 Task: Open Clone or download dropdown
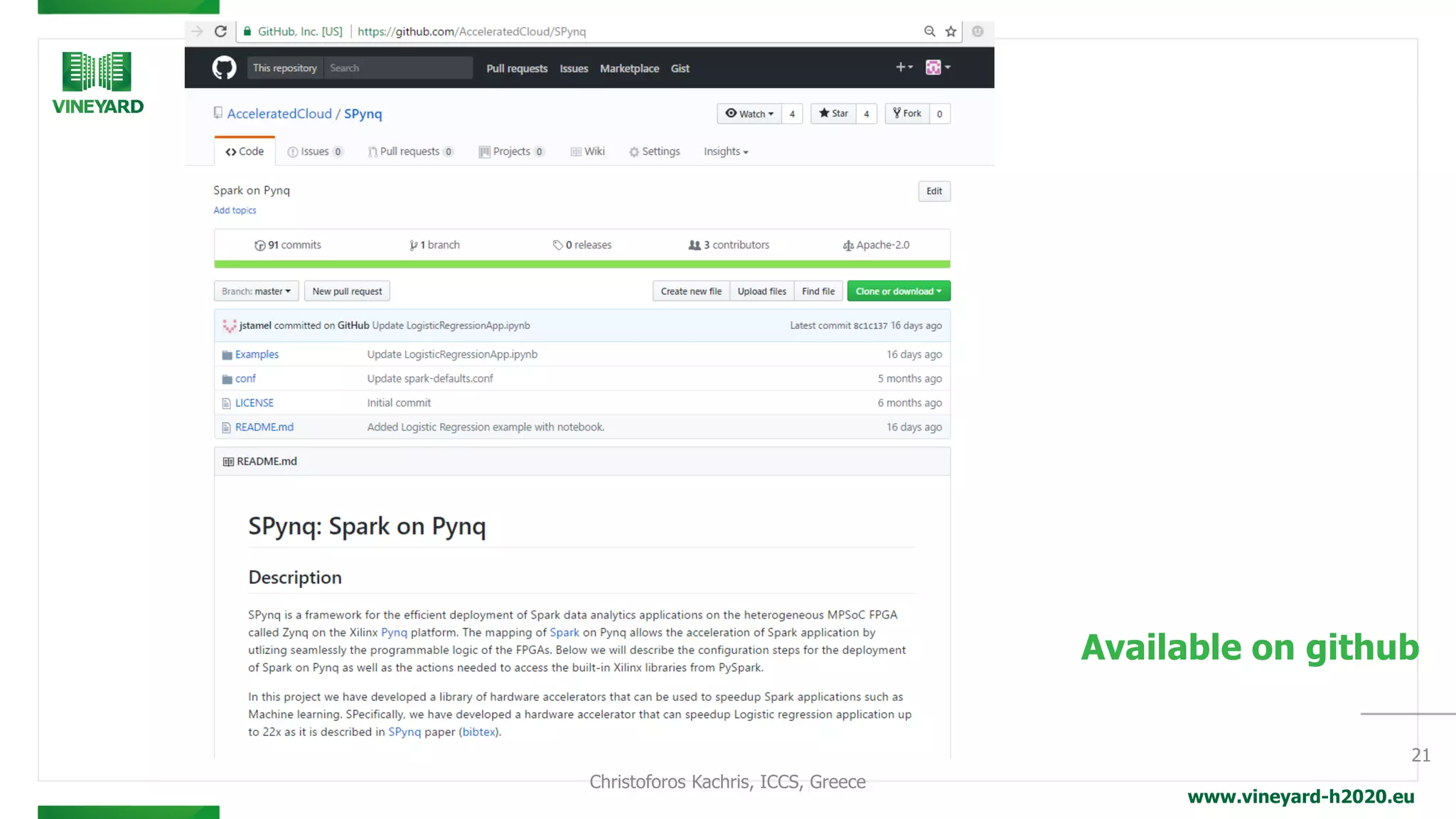(899, 291)
